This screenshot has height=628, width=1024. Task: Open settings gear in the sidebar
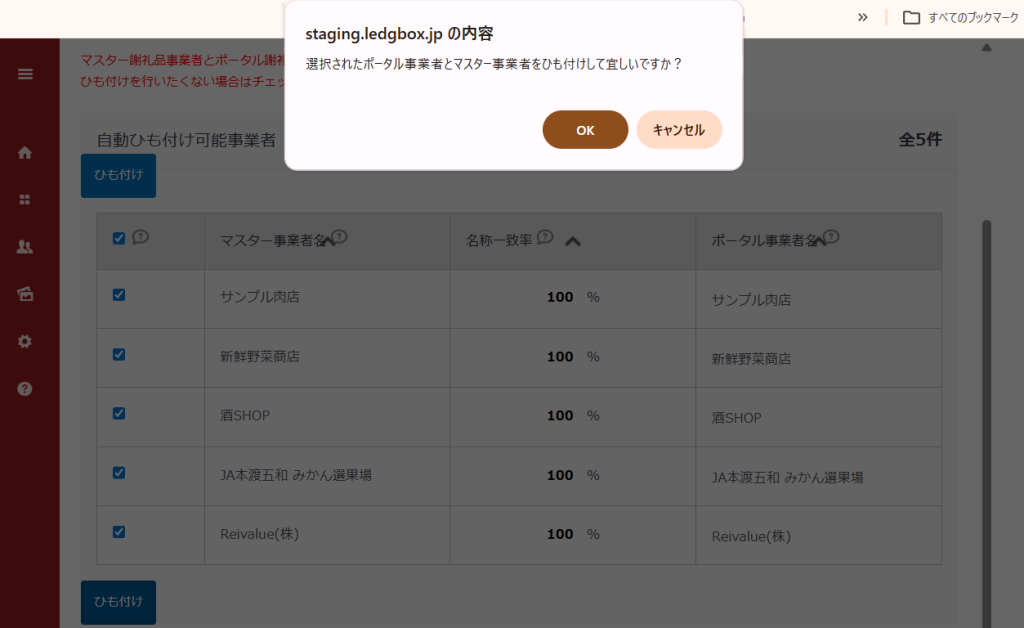[x=25, y=341]
